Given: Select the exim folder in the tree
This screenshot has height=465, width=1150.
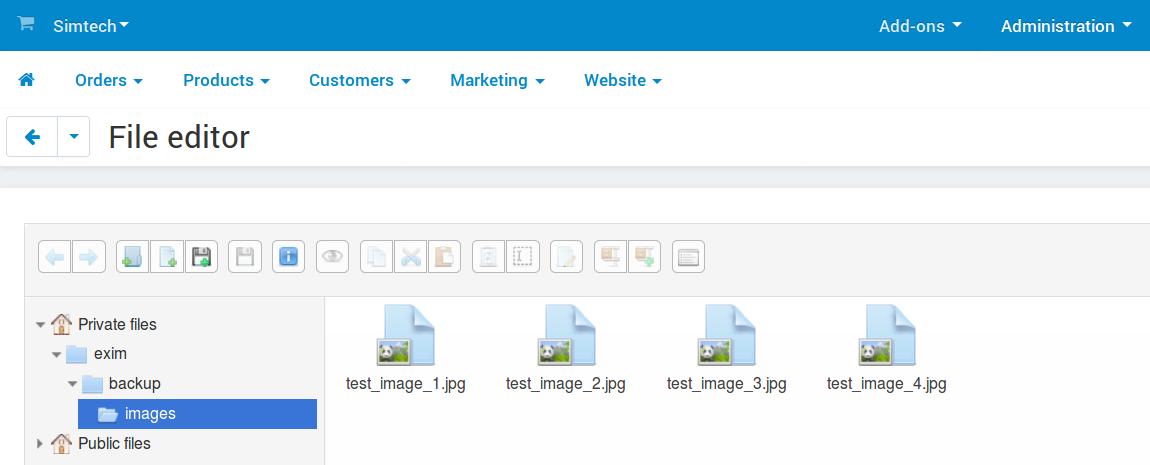Looking at the screenshot, I should [110, 354].
